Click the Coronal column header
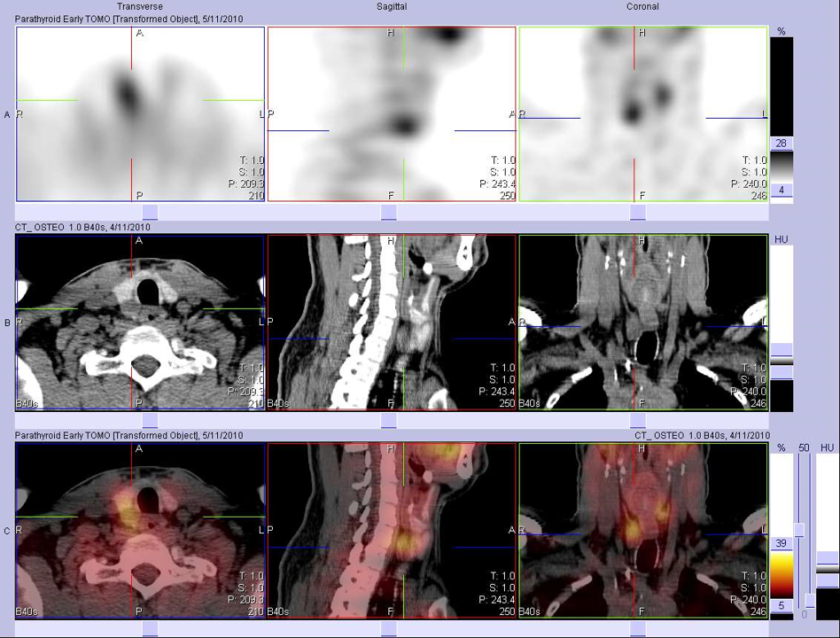840x638 pixels. (x=643, y=5)
